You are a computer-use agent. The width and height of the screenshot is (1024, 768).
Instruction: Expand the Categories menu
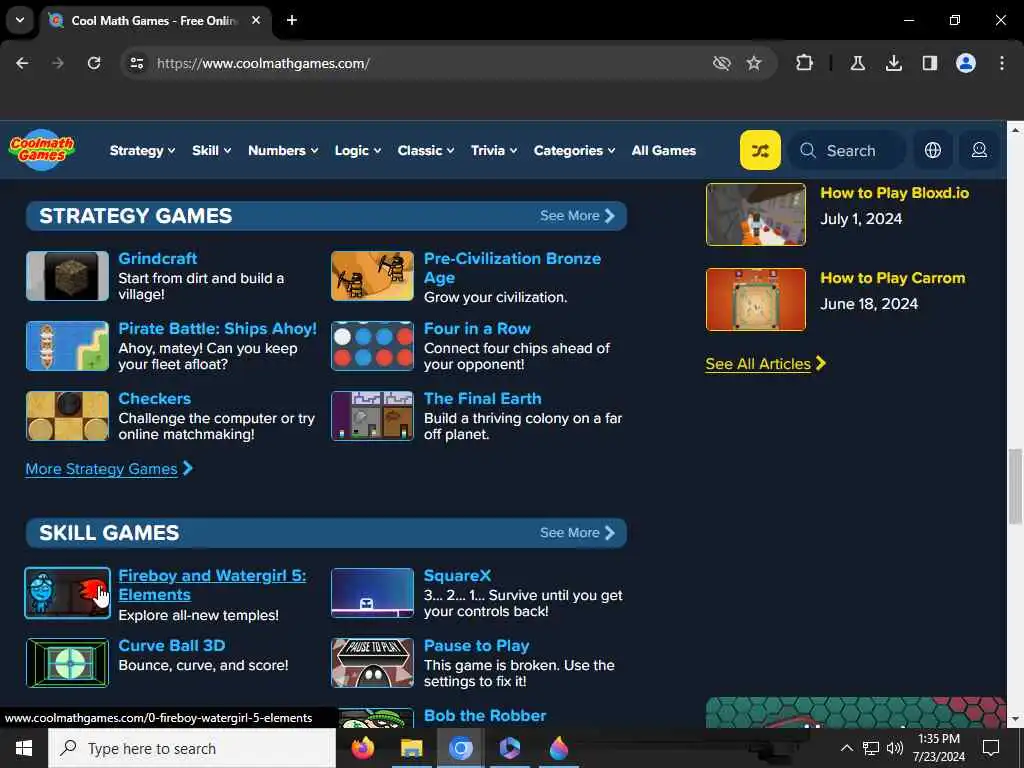point(575,150)
